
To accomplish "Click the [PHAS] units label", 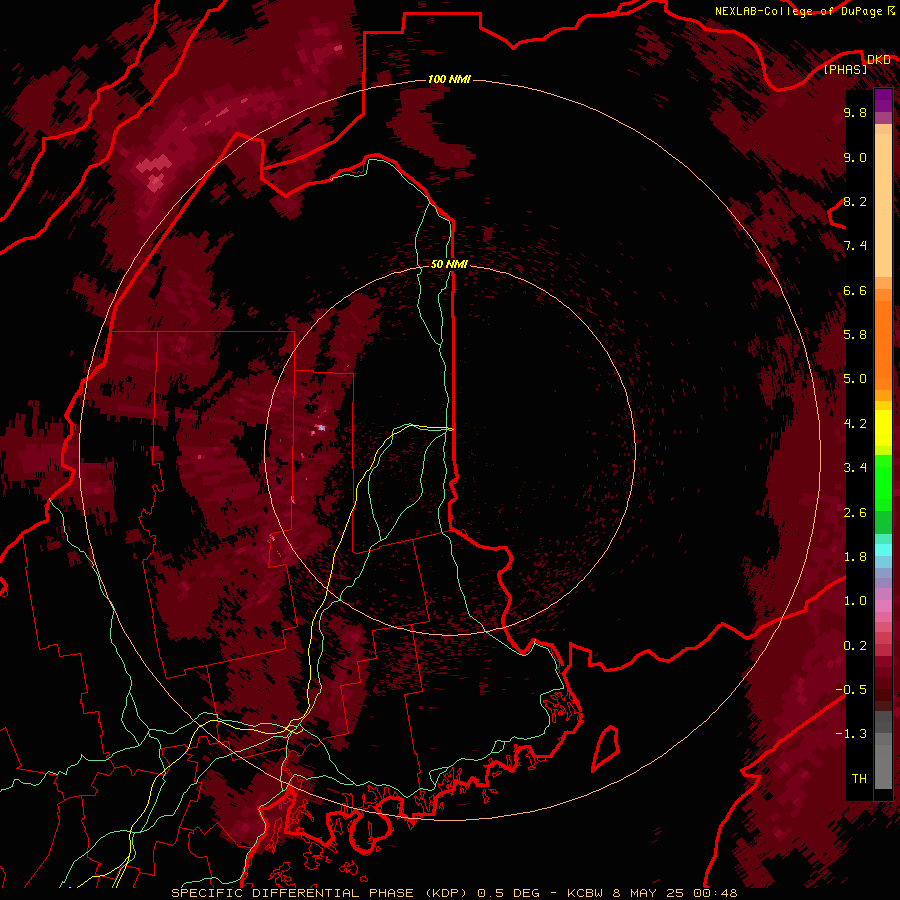I will pyautogui.click(x=845, y=70).
